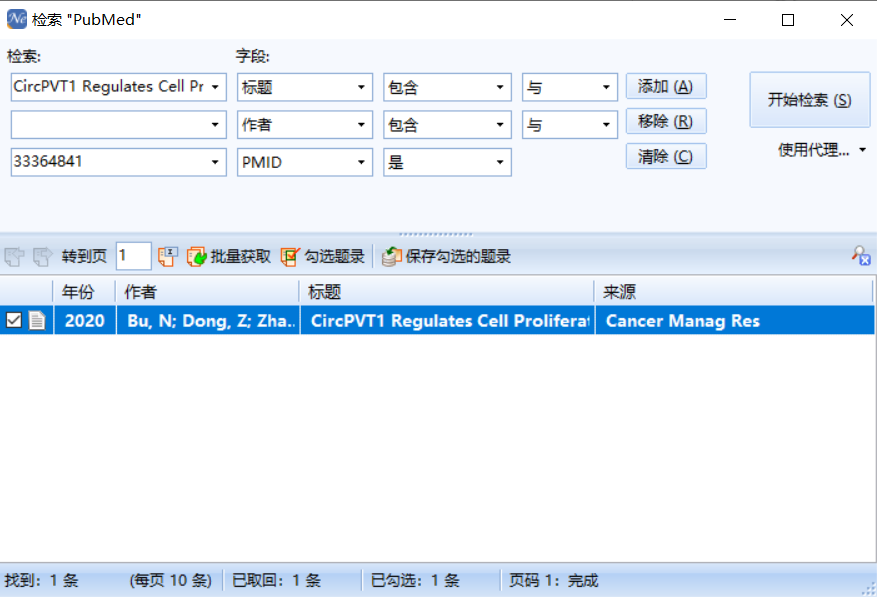Maximize the 检索 PubMed window
877x606 pixels.
click(x=788, y=20)
